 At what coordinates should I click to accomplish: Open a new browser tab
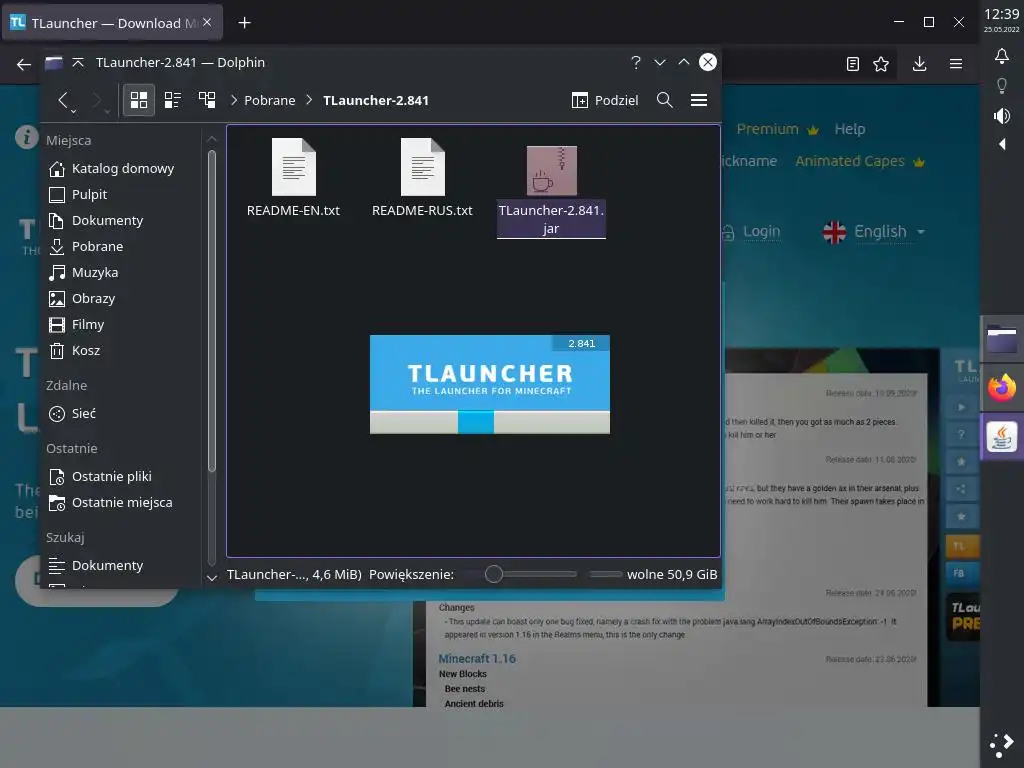(244, 23)
